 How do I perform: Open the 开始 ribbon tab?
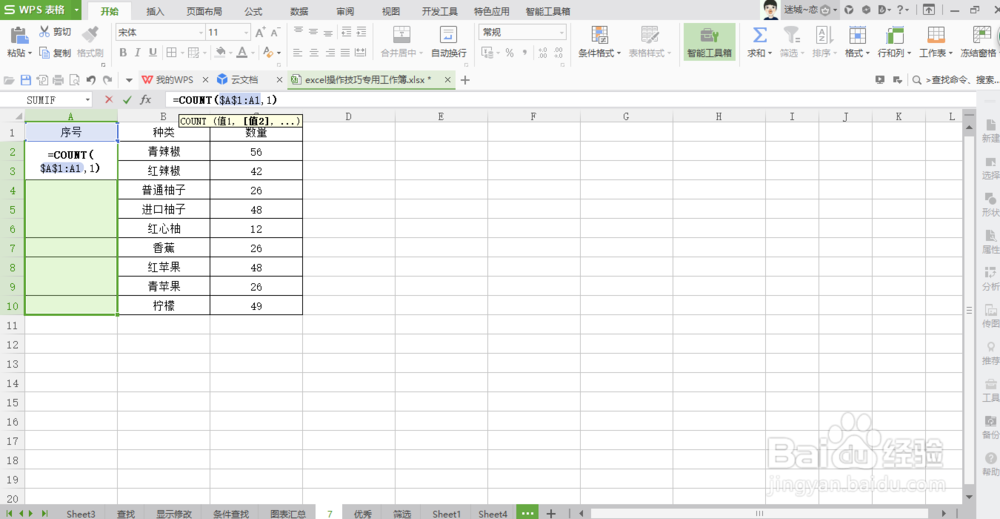[x=110, y=11]
